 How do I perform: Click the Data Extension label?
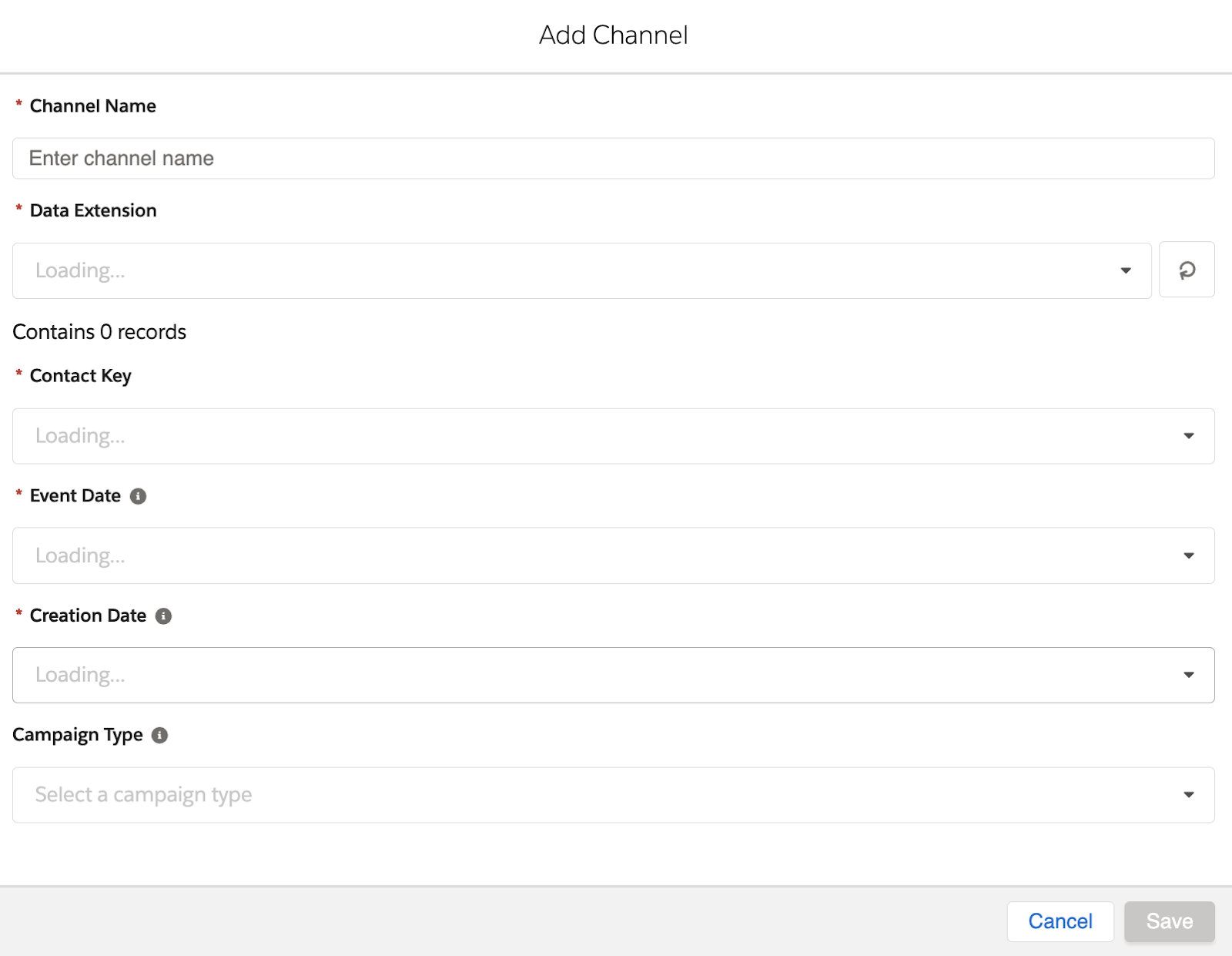[x=92, y=211]
